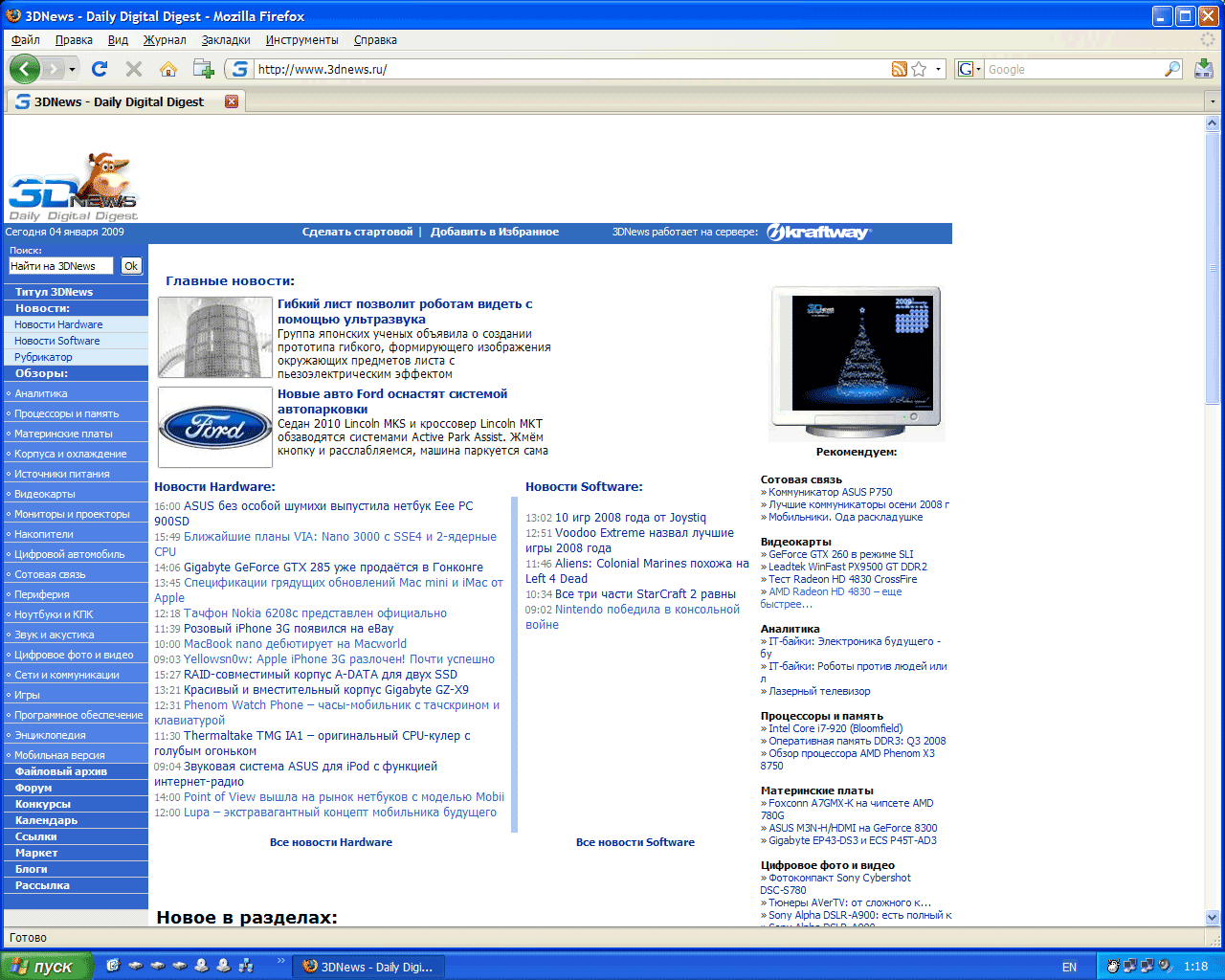The height and width of the screenshot is (980, 1225).
Task: Open the list all tabs dropdown
Action: pos(1213,101)
